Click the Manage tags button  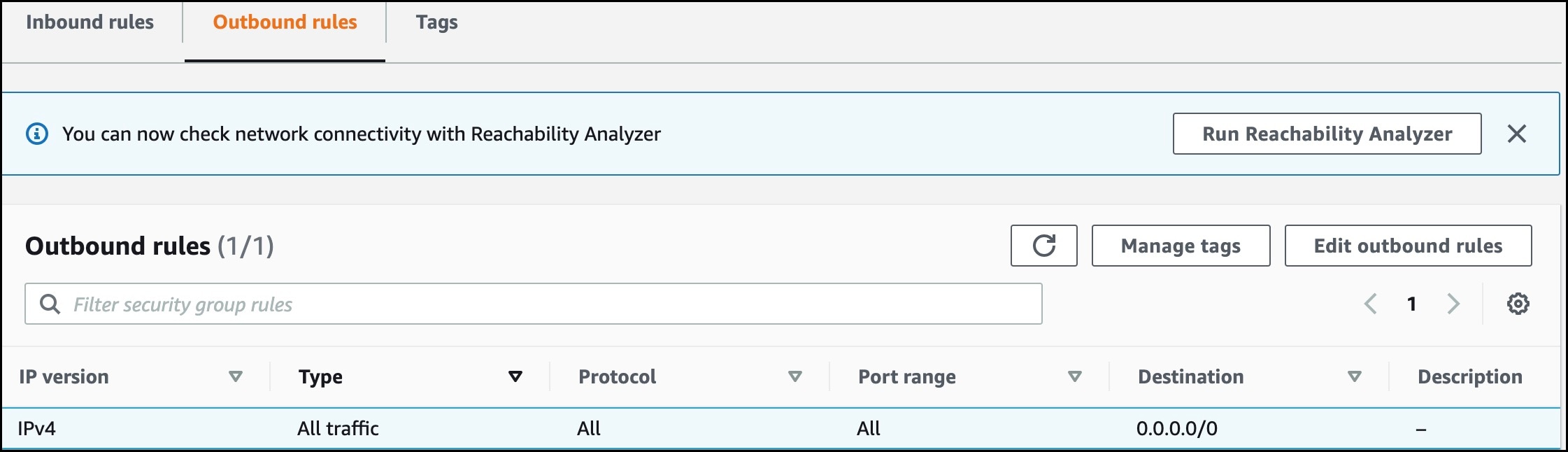(x=1181, y=246)
